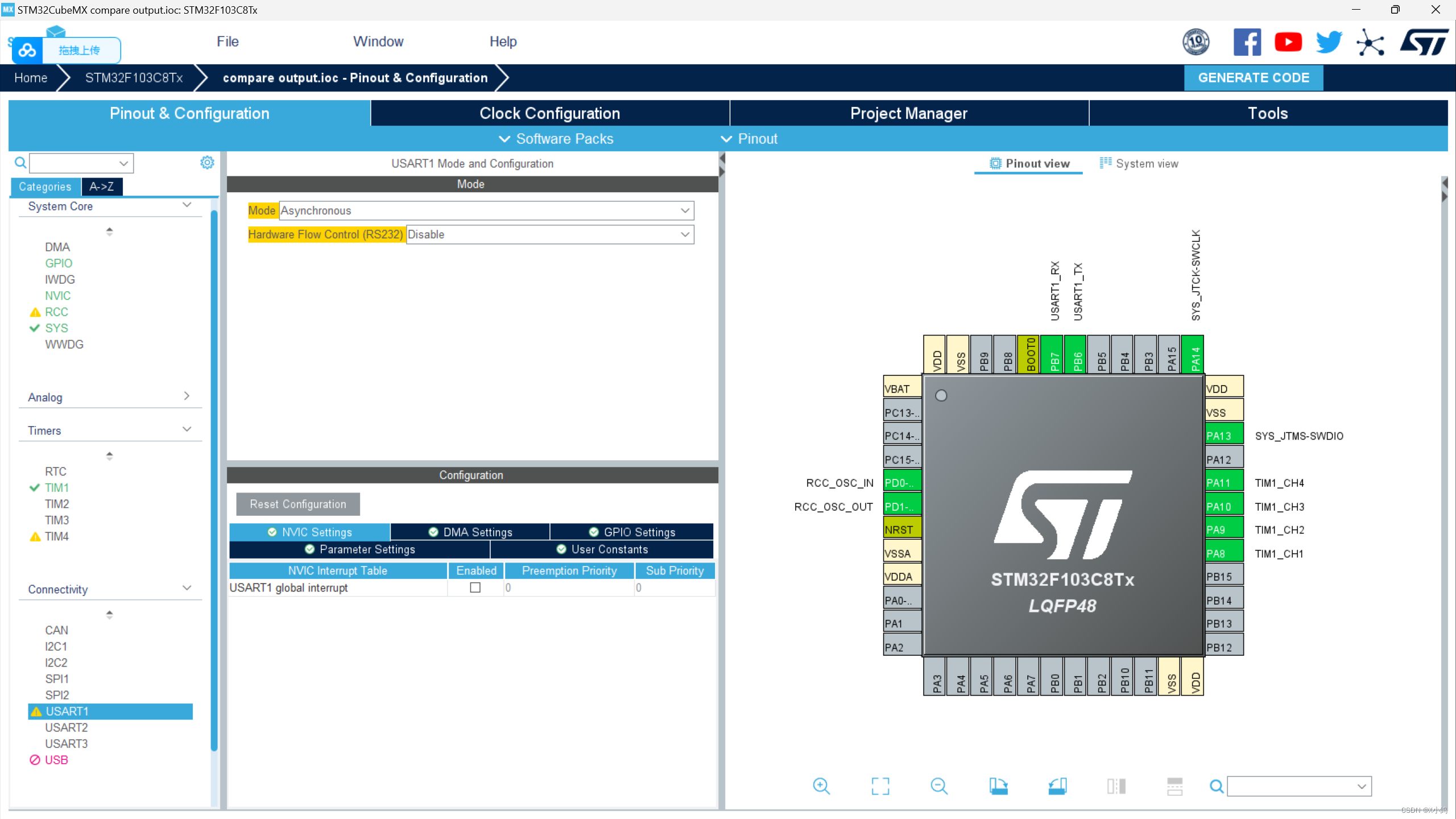Open the ST YouTube channel icon
This screenshot has height=819, width=1456.
tap(1288, 42)
